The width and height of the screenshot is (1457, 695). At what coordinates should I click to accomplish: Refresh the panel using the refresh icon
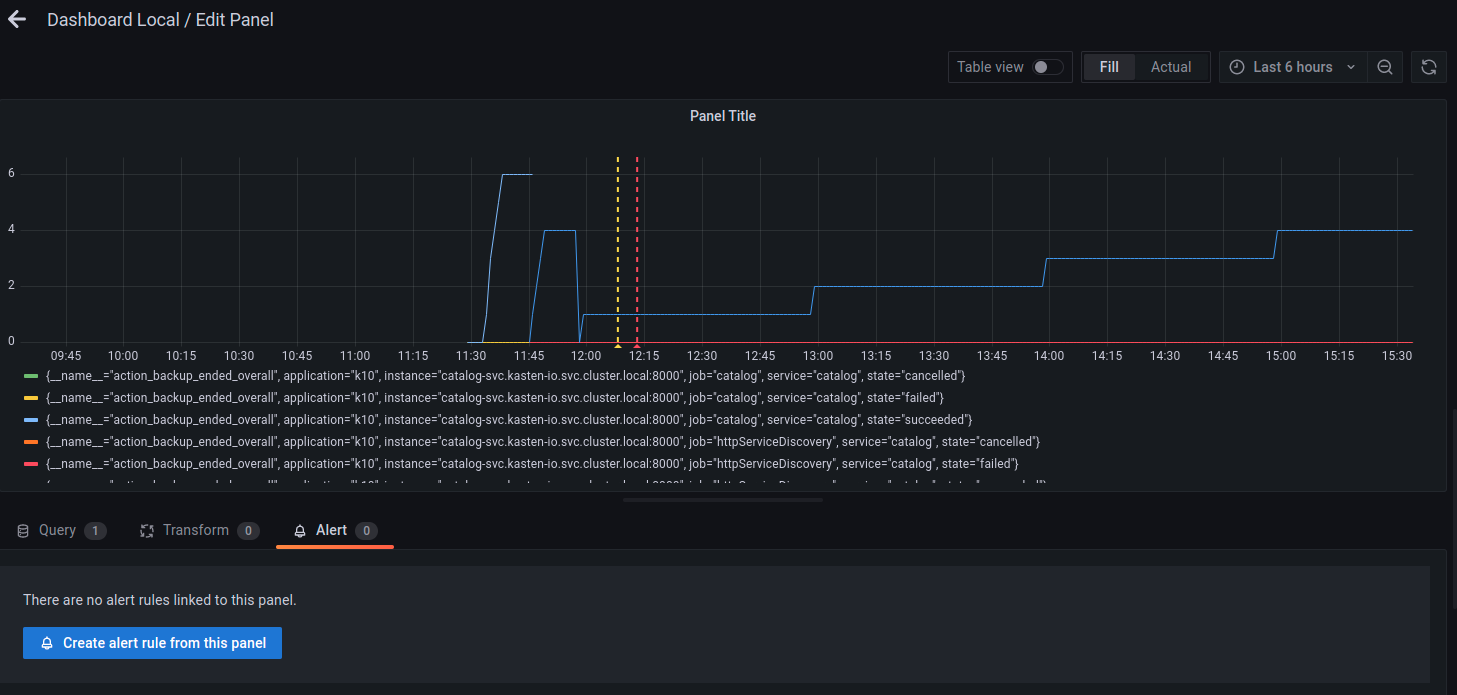click(1428, 67)
